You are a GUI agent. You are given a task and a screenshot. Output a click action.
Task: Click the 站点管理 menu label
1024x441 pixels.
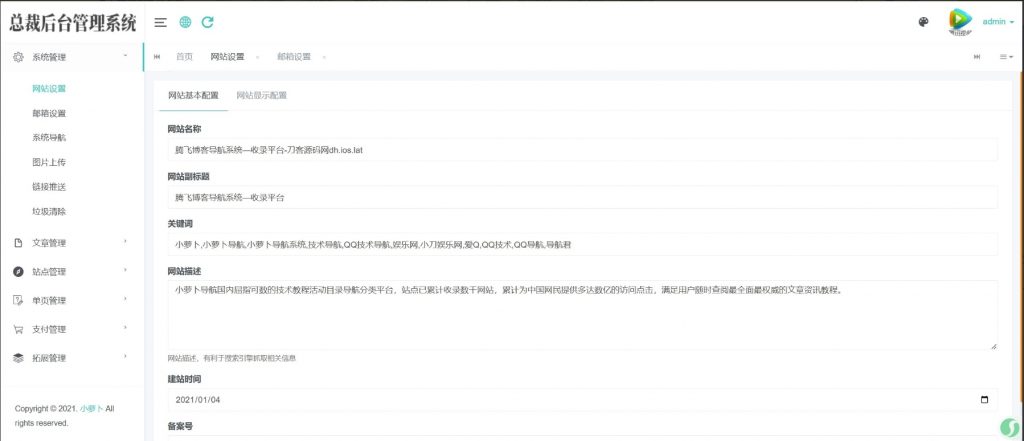[49, 272]
